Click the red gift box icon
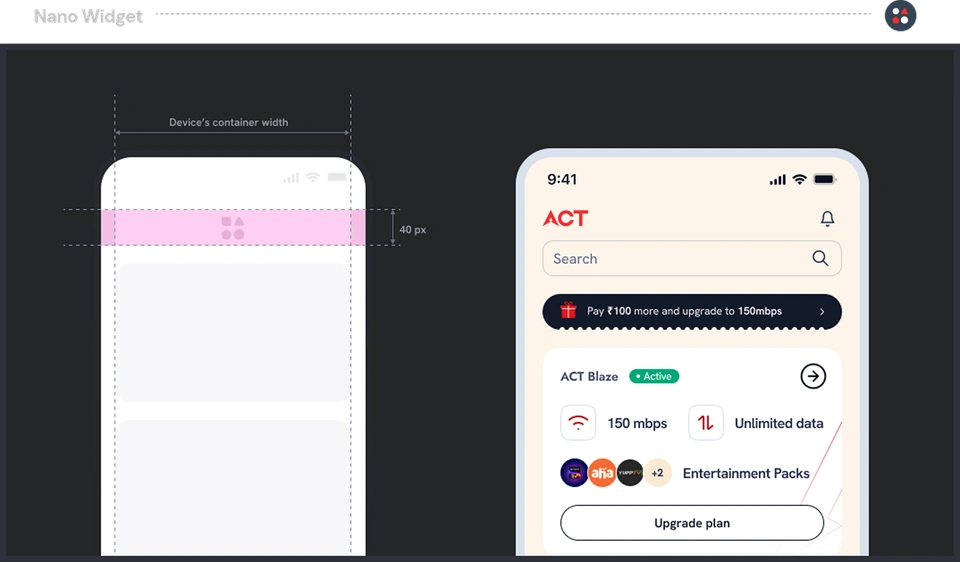 [568, 310]
